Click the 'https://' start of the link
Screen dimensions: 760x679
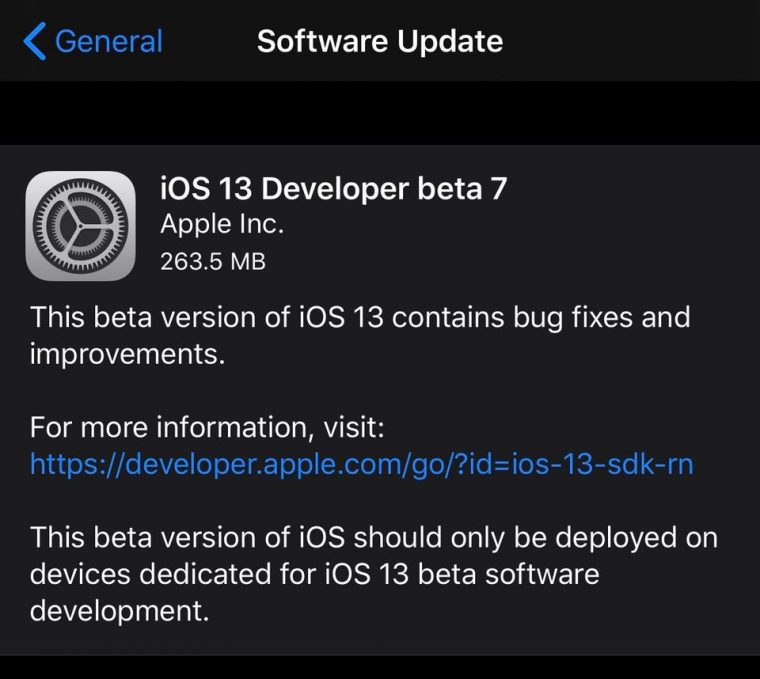tap(77, 464)
